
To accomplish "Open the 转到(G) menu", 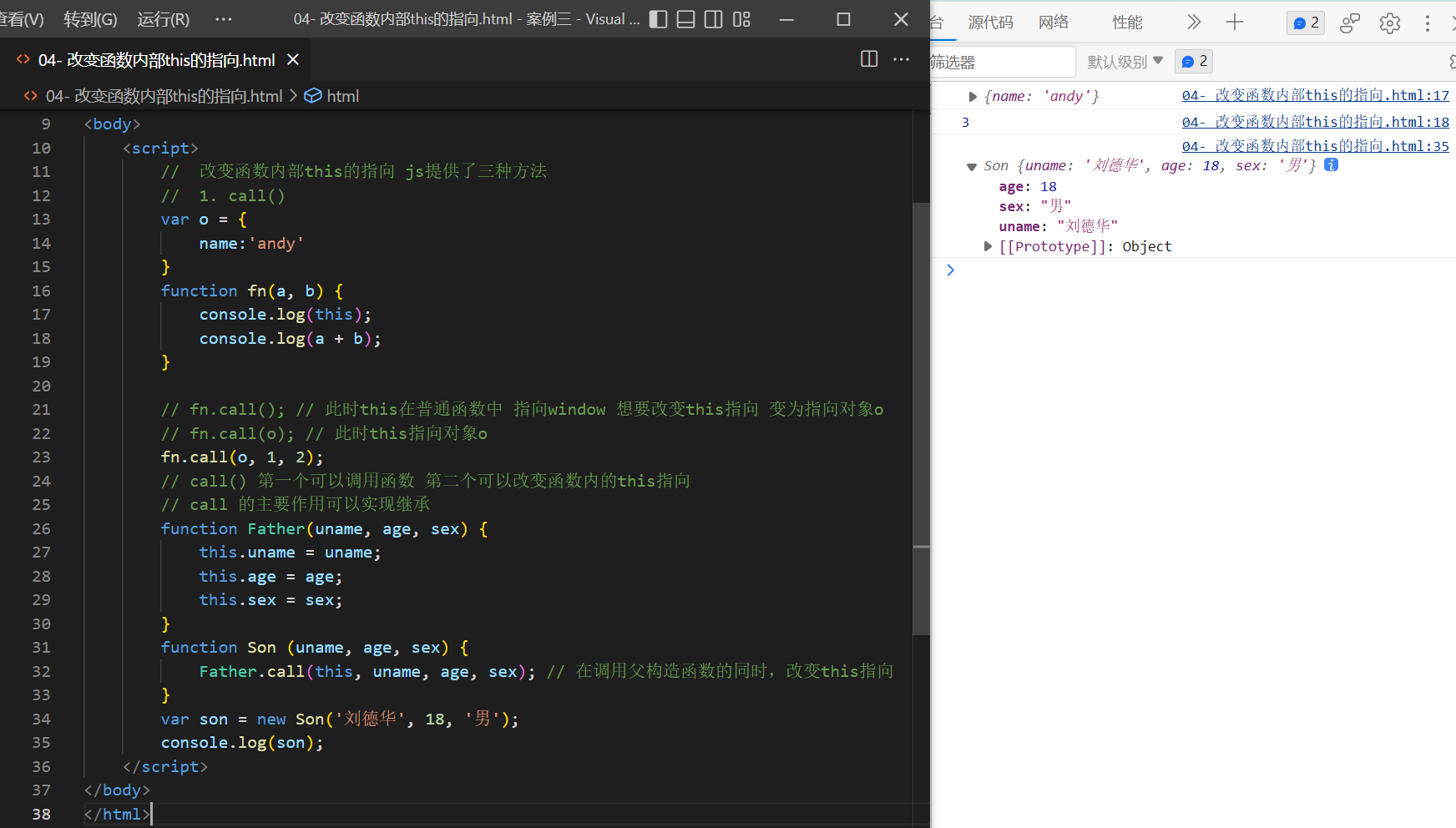I will [90, 19].
